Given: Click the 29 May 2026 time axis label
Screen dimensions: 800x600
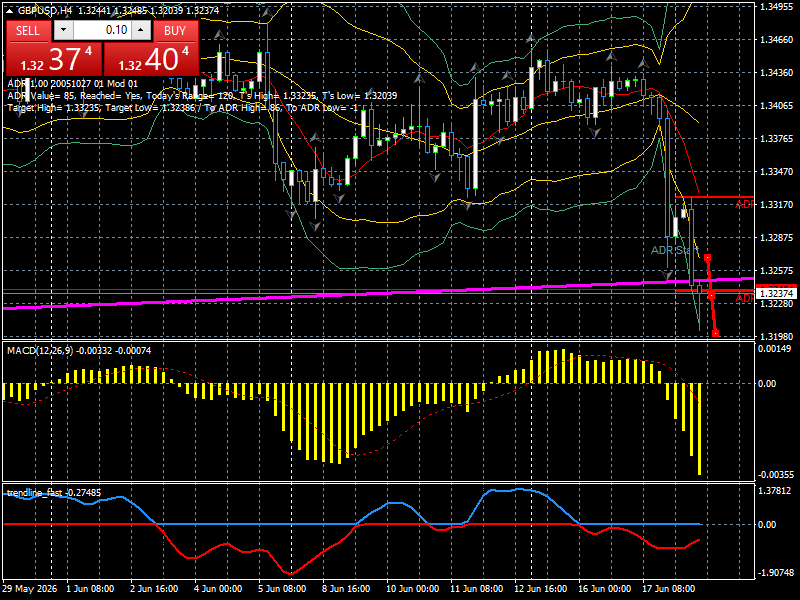Looking at the screenshot, I should click(30, 589).
